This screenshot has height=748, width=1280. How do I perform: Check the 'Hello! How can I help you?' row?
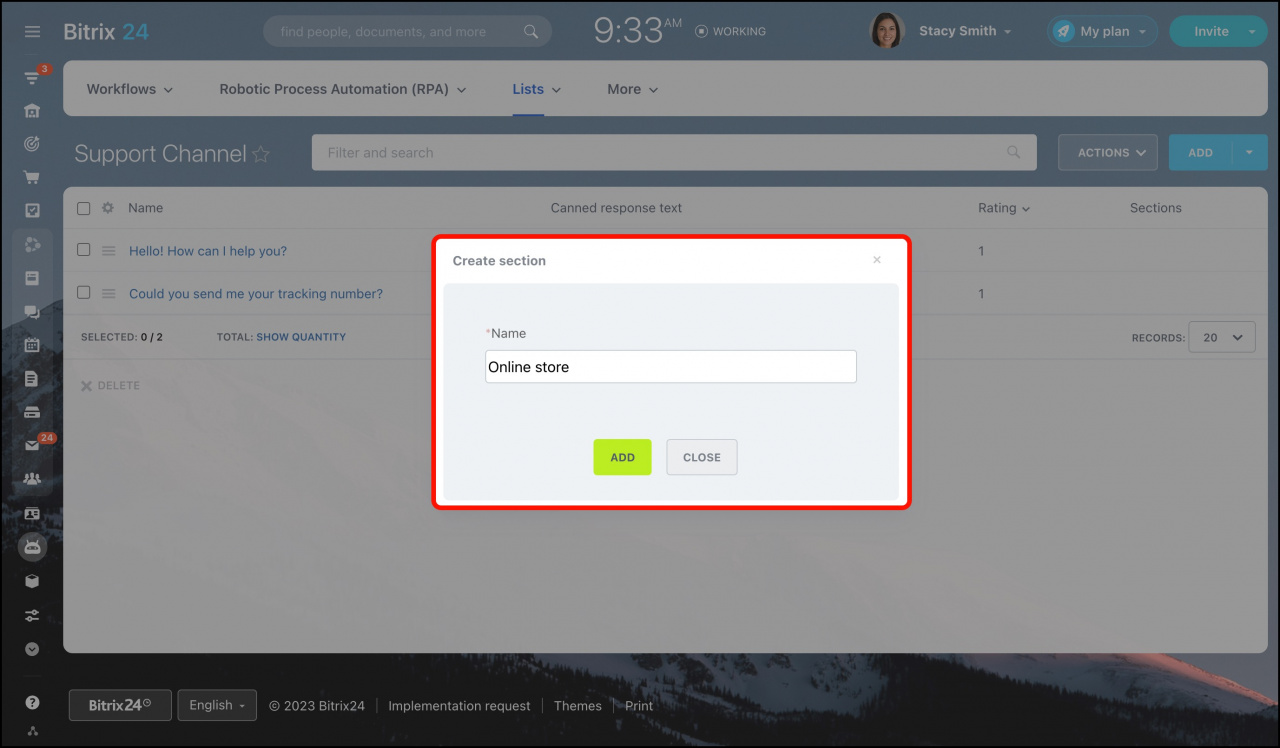(x=84, y=250)
